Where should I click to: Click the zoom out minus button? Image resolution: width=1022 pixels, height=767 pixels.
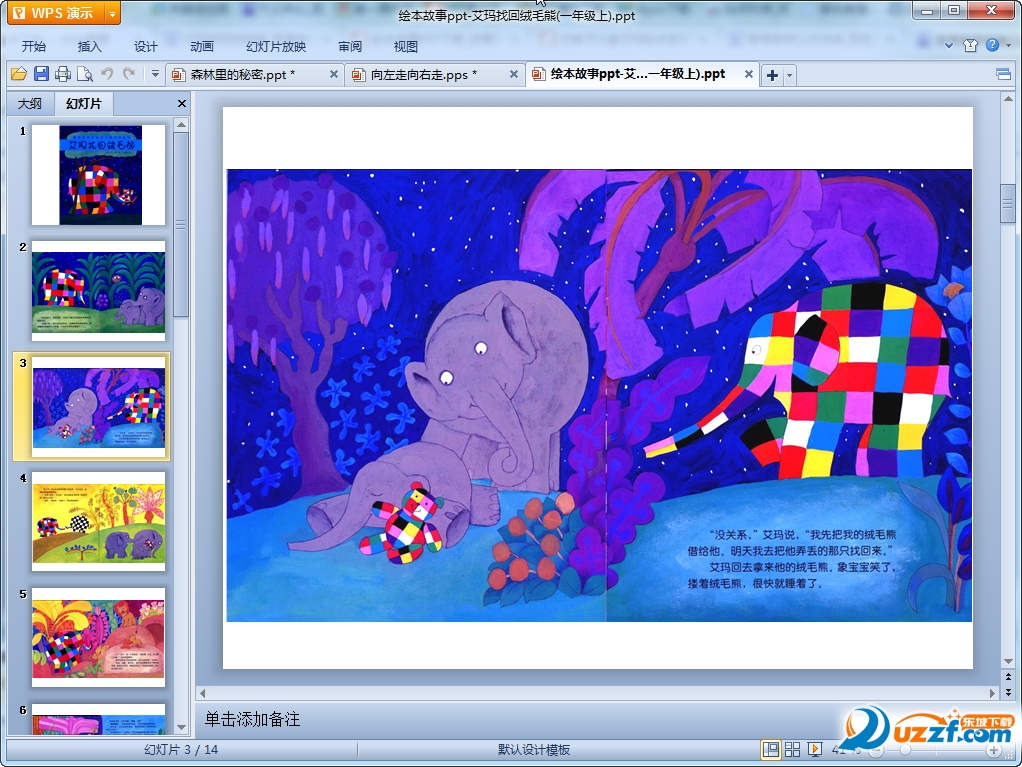pyautogui.click(x=877, y=751)
